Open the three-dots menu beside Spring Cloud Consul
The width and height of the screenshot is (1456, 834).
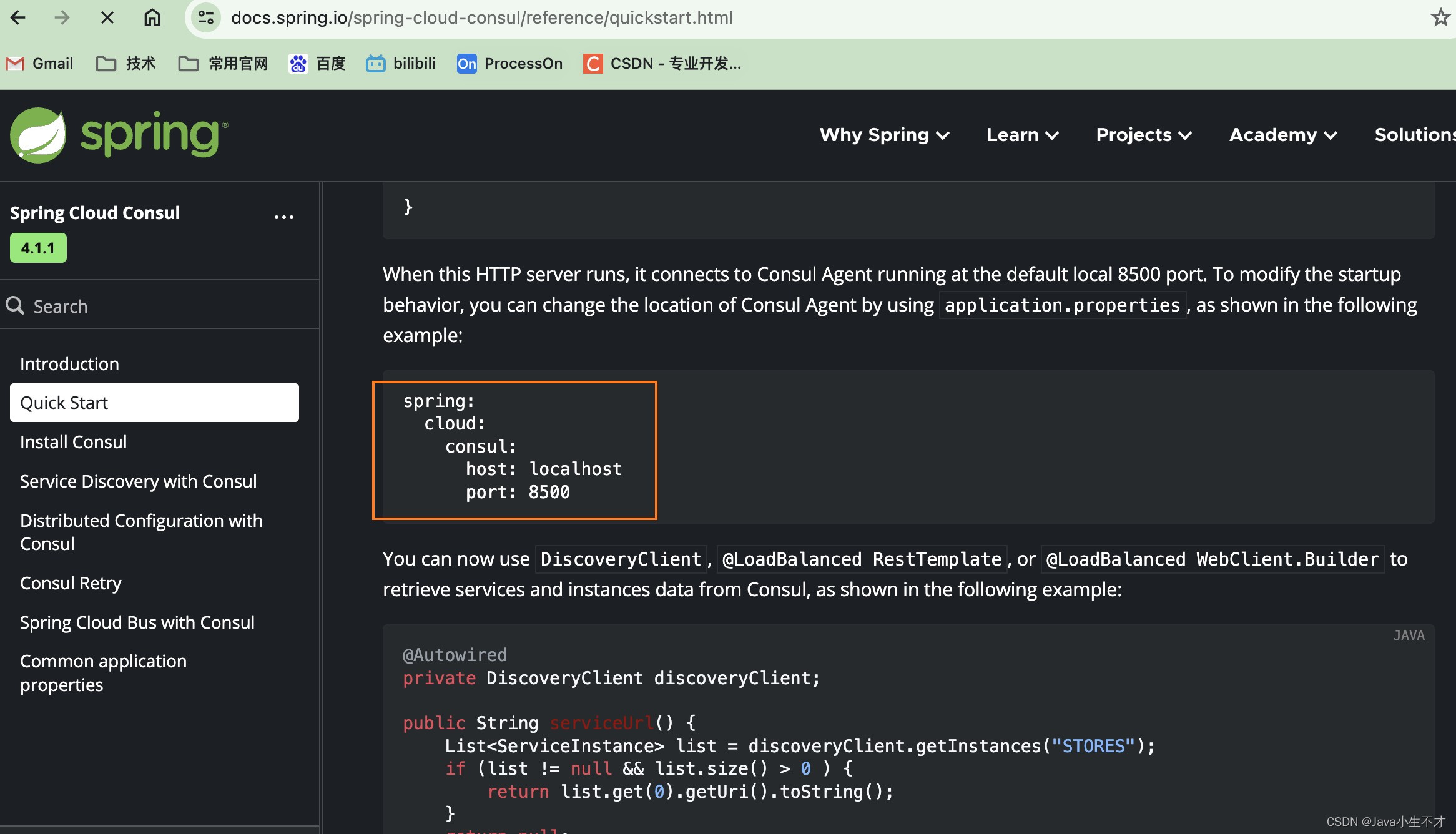tap(284, 217)
